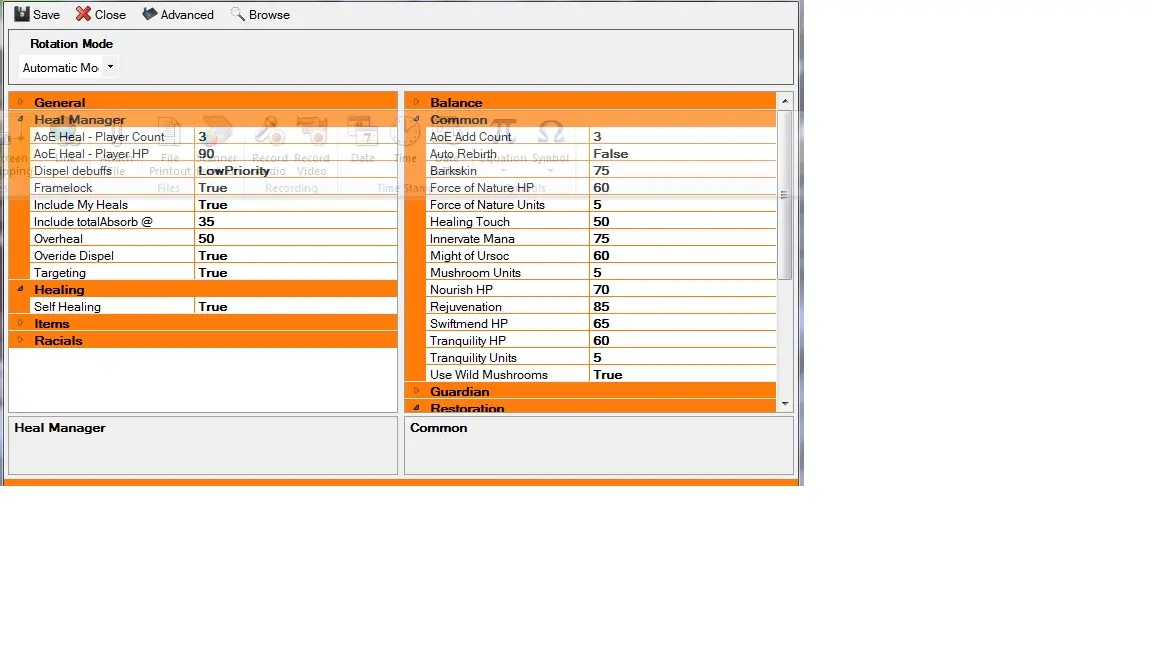Screen dimensions: 1152x648
Task: Click the red X Close icon
Action: point(84,14)
